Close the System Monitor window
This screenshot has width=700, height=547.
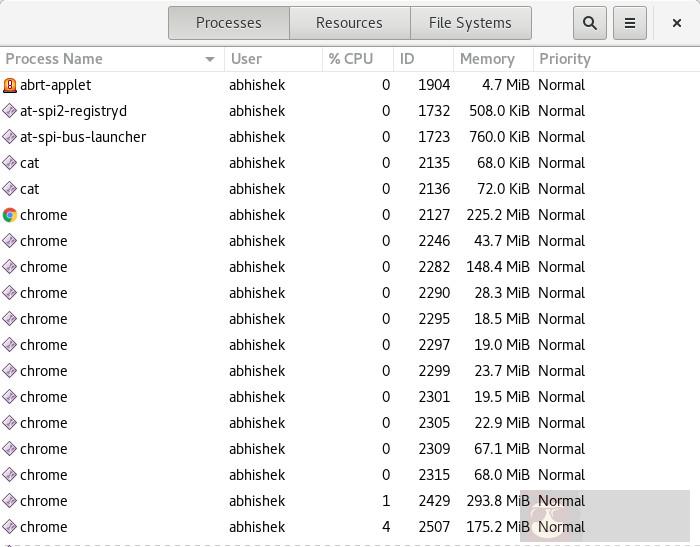[677, 23]
